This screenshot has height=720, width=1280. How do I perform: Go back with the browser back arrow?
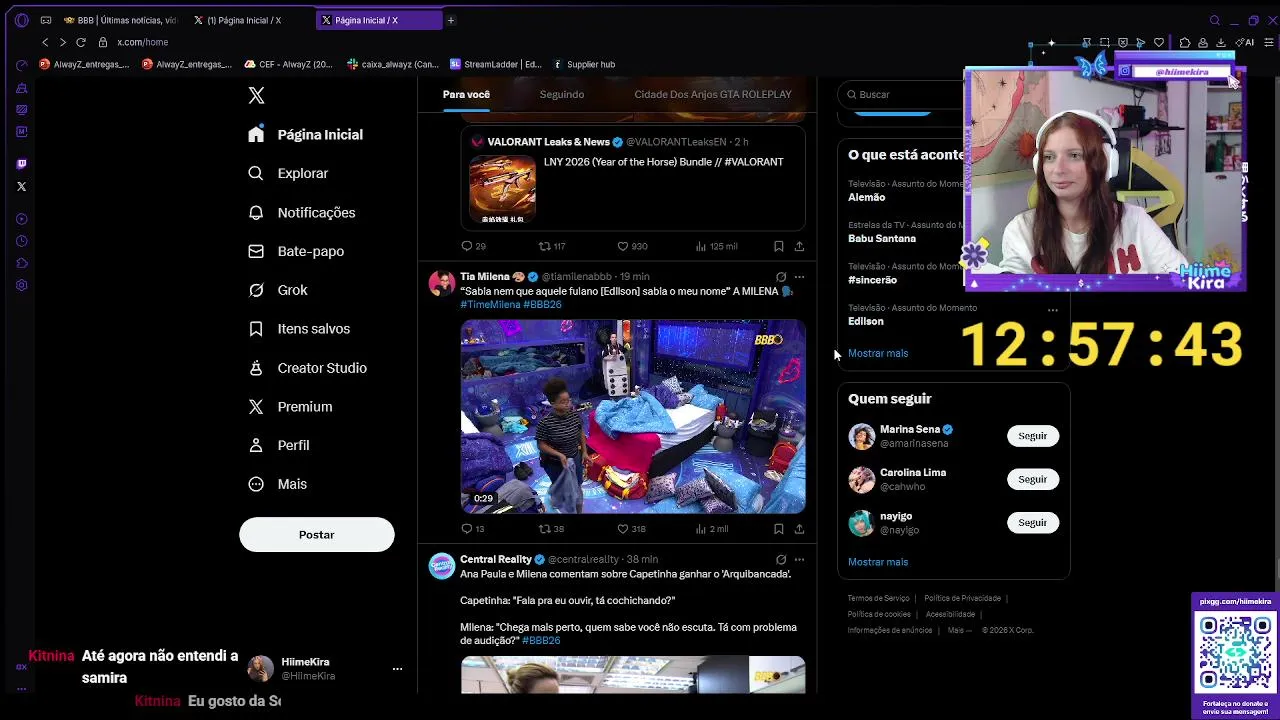pos(45,42)
